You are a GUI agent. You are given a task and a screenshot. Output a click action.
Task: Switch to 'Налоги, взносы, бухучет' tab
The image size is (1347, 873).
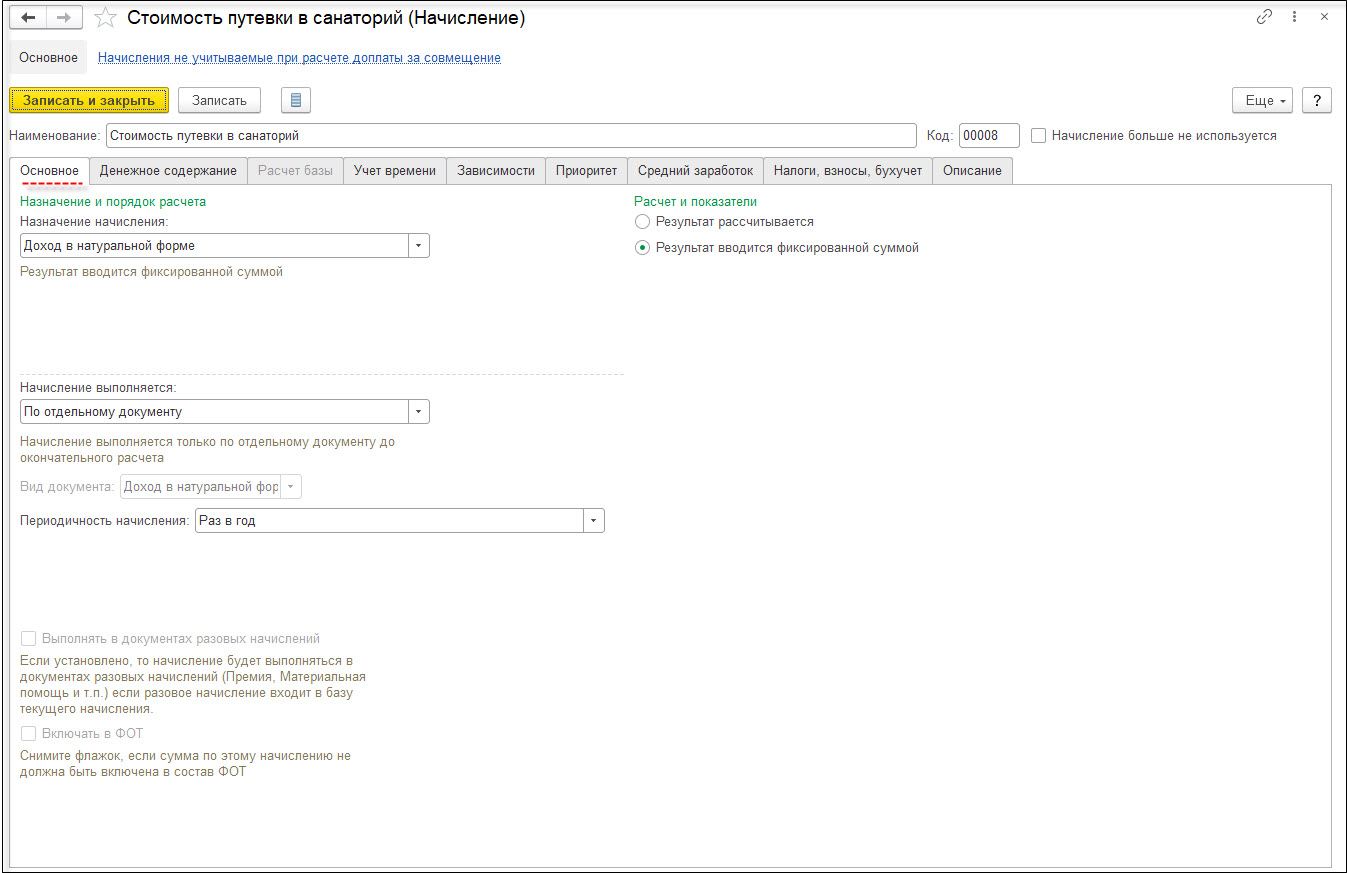click(848, 170)
